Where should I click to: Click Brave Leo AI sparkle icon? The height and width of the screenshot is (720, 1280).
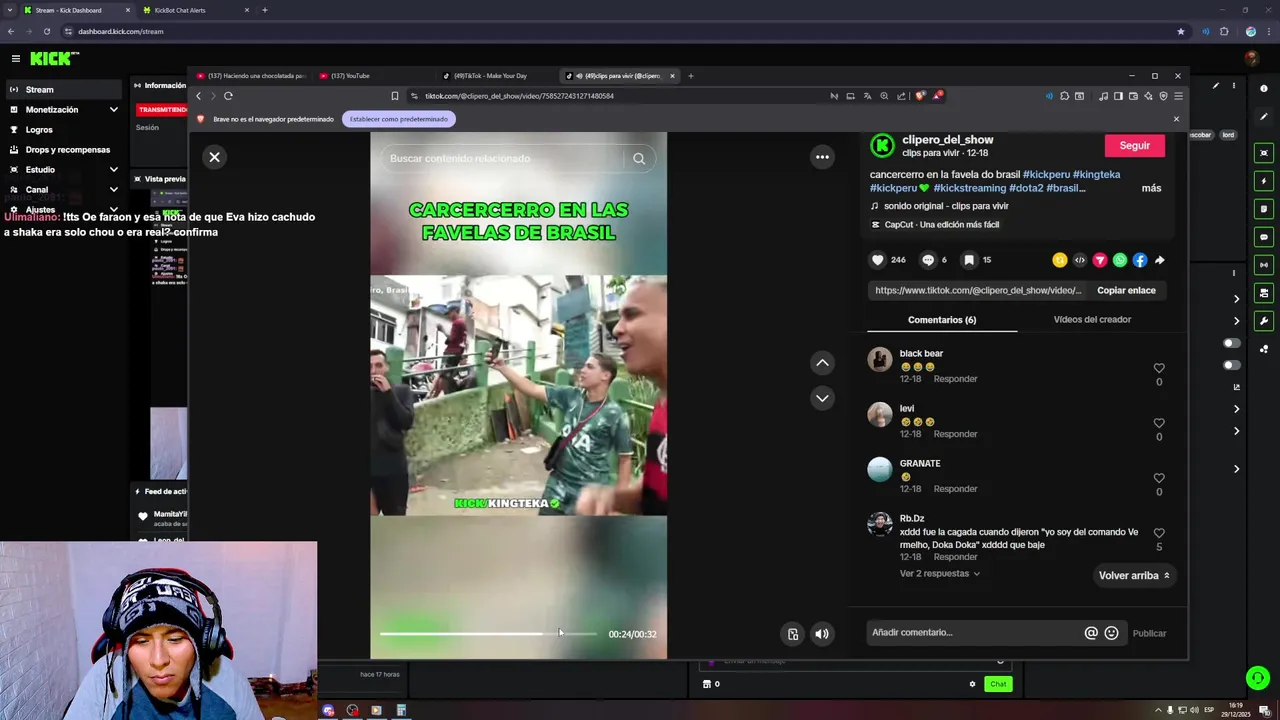click(1148, 96)
